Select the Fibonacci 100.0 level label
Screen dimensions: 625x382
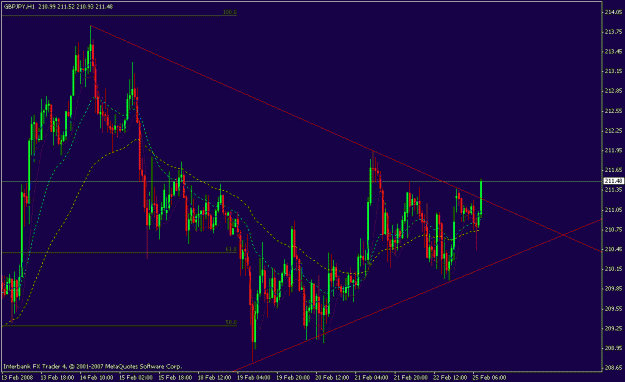230,12
